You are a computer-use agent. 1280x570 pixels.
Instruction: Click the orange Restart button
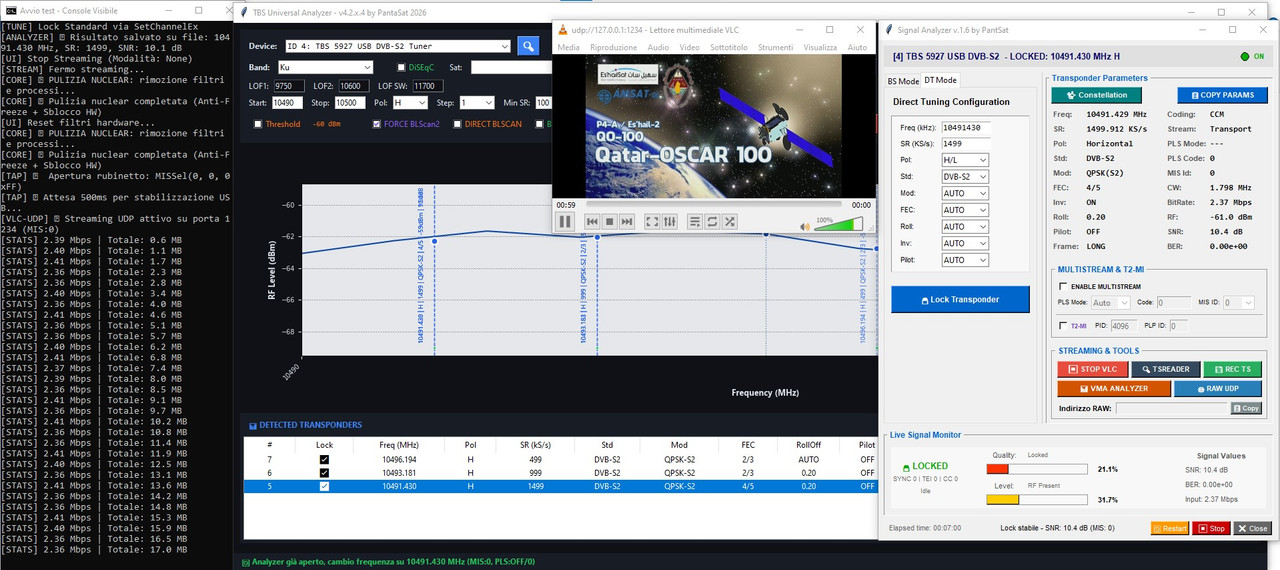[x=1169, y=528]
